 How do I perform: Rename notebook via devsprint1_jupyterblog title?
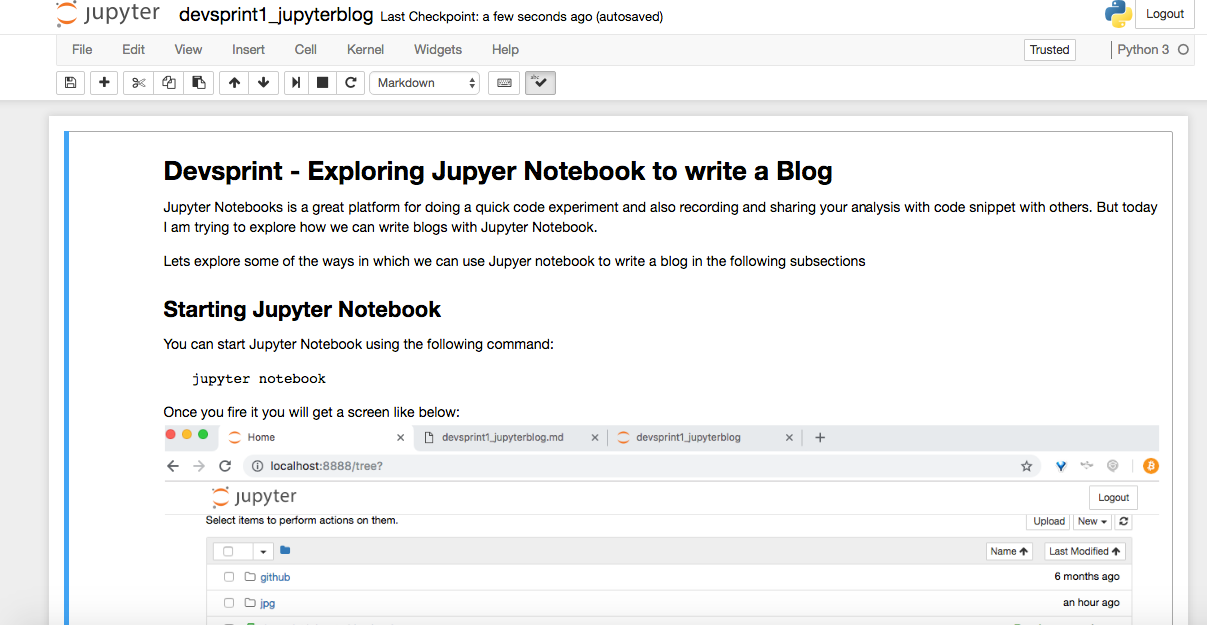coord(276,15)
